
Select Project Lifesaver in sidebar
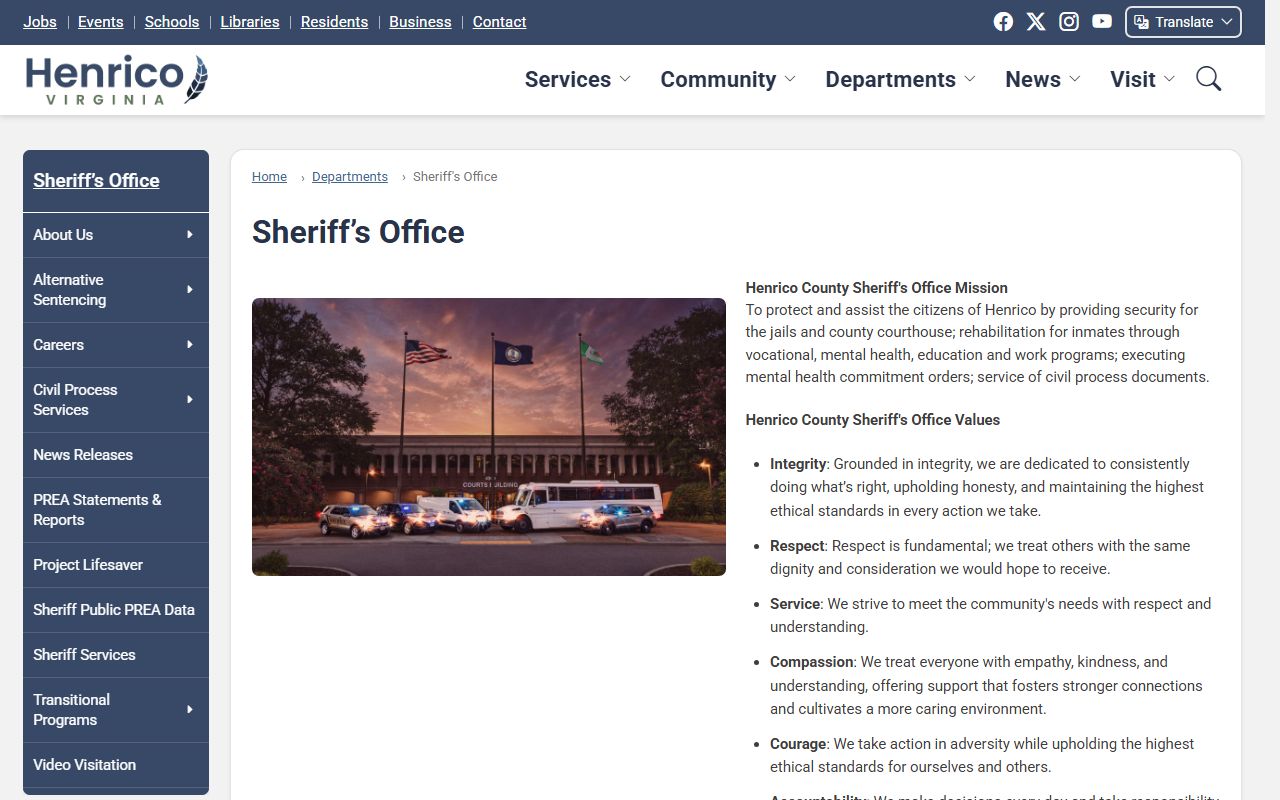coord(88,565)
